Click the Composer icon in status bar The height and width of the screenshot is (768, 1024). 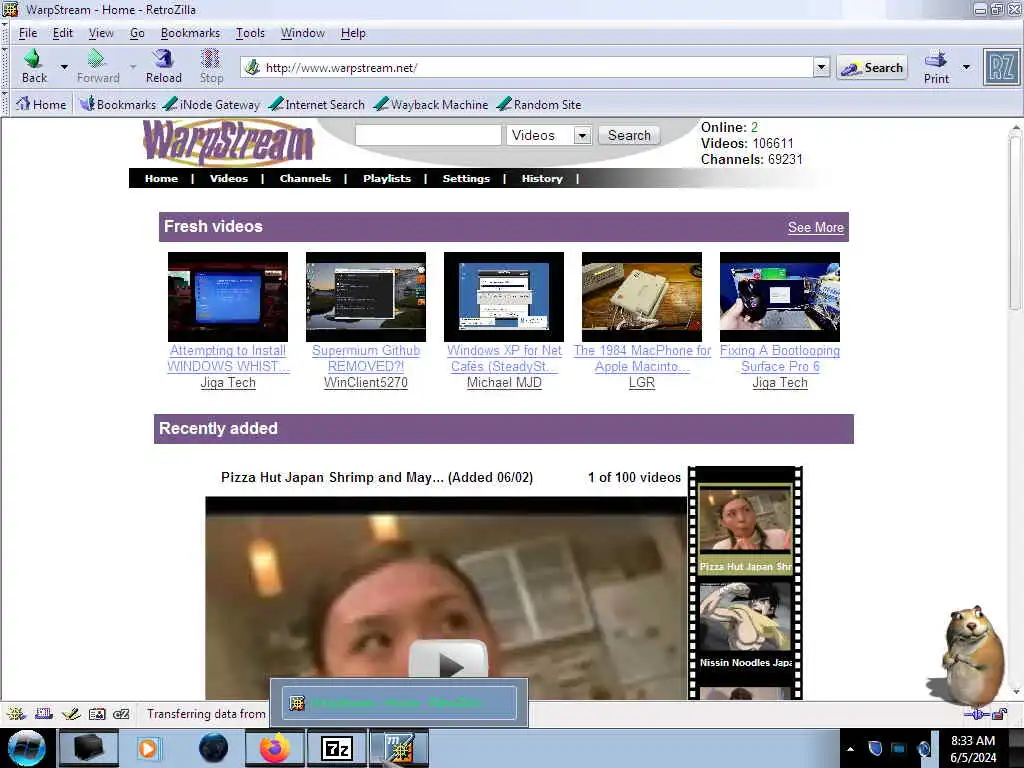[x=71, y=714]
